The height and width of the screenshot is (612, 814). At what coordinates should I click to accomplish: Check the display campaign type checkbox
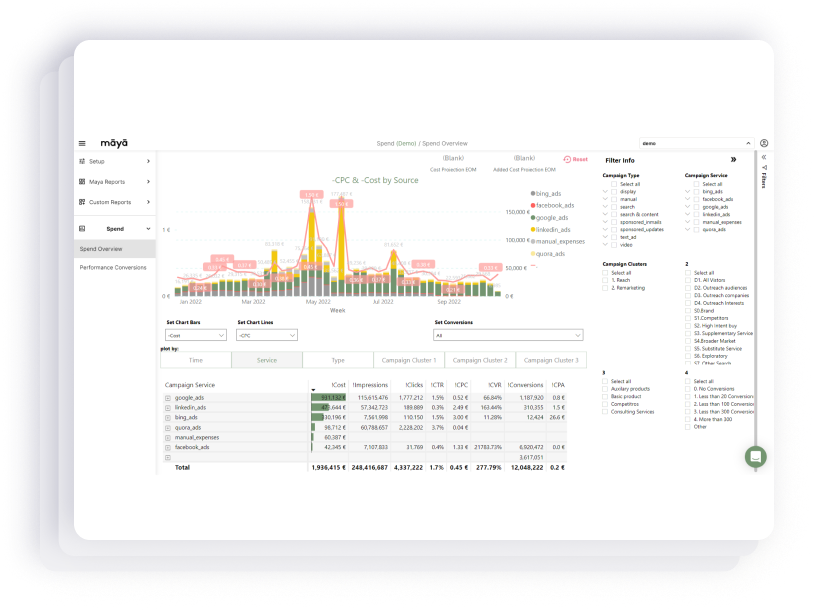coord(614,192)
